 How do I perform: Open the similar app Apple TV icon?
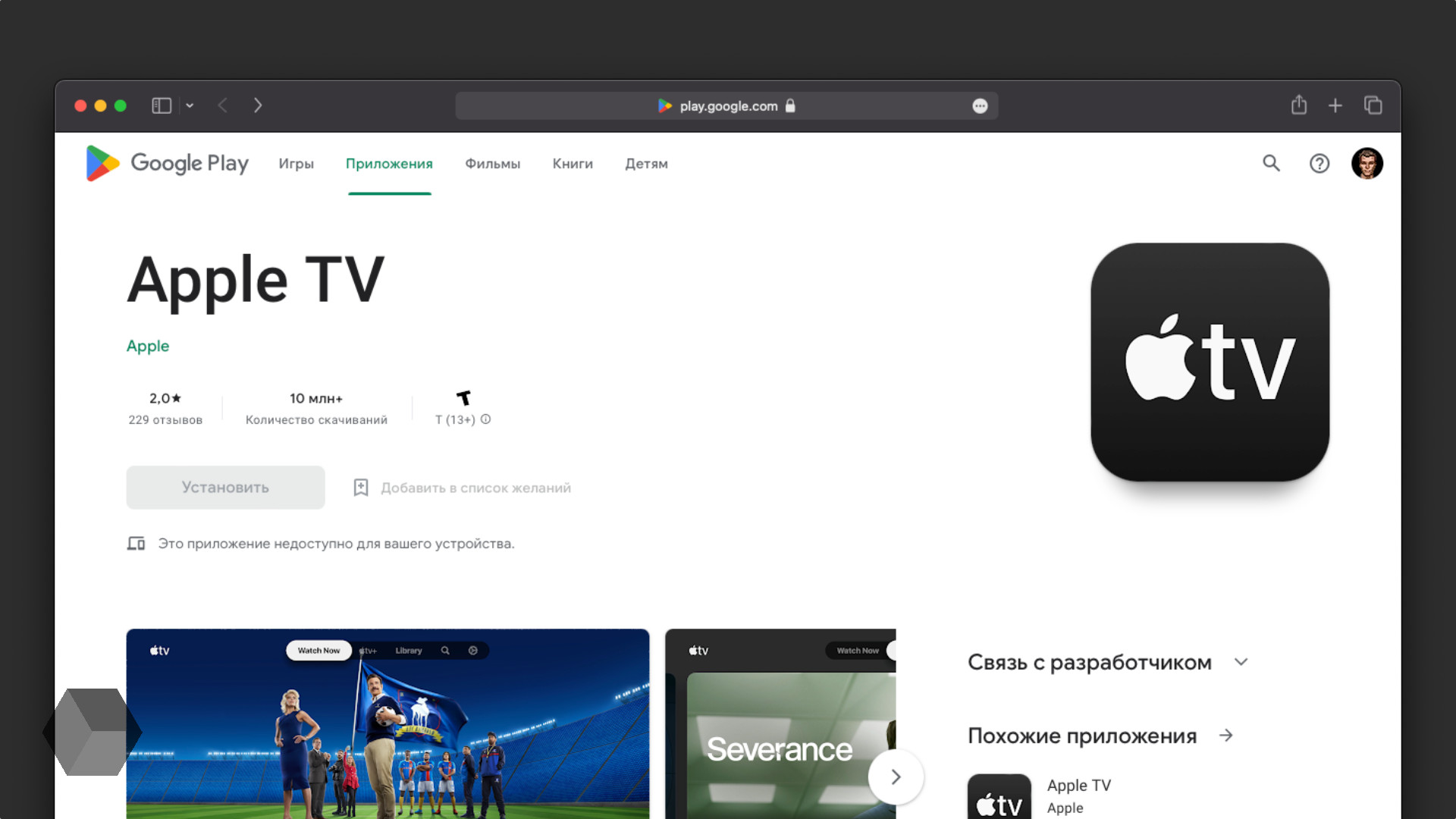(999, 796)
